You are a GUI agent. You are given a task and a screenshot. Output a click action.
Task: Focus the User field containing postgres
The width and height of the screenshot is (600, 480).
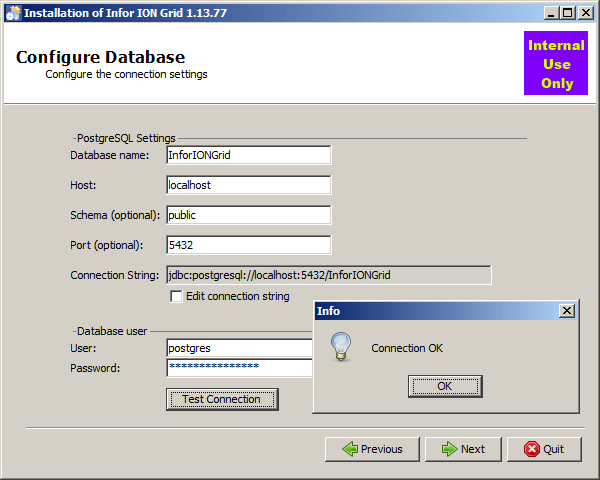(240, 348)
